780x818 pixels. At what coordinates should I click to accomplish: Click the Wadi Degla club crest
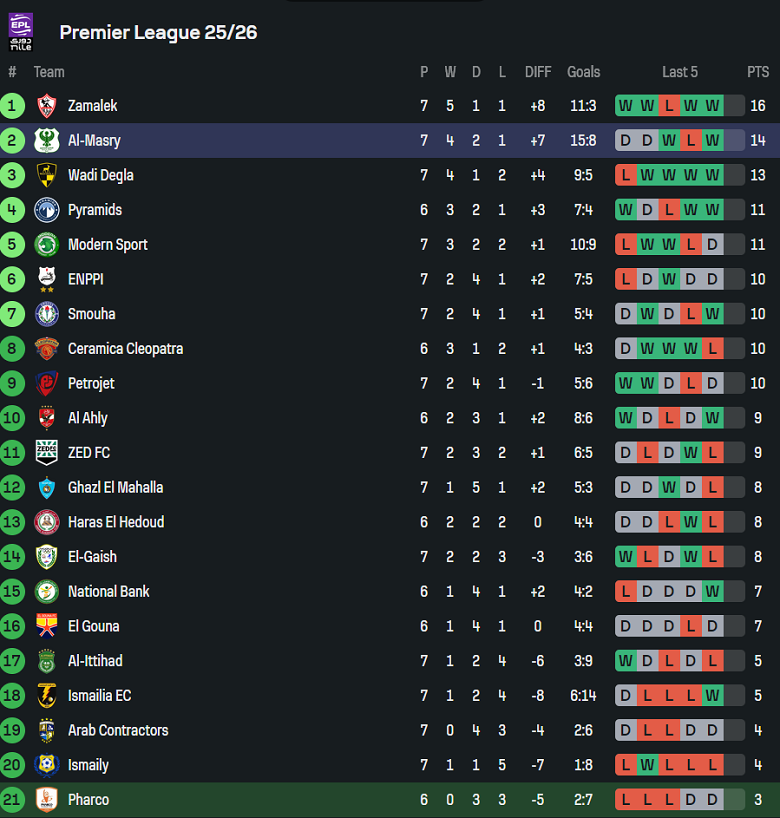tap(47, 175)
